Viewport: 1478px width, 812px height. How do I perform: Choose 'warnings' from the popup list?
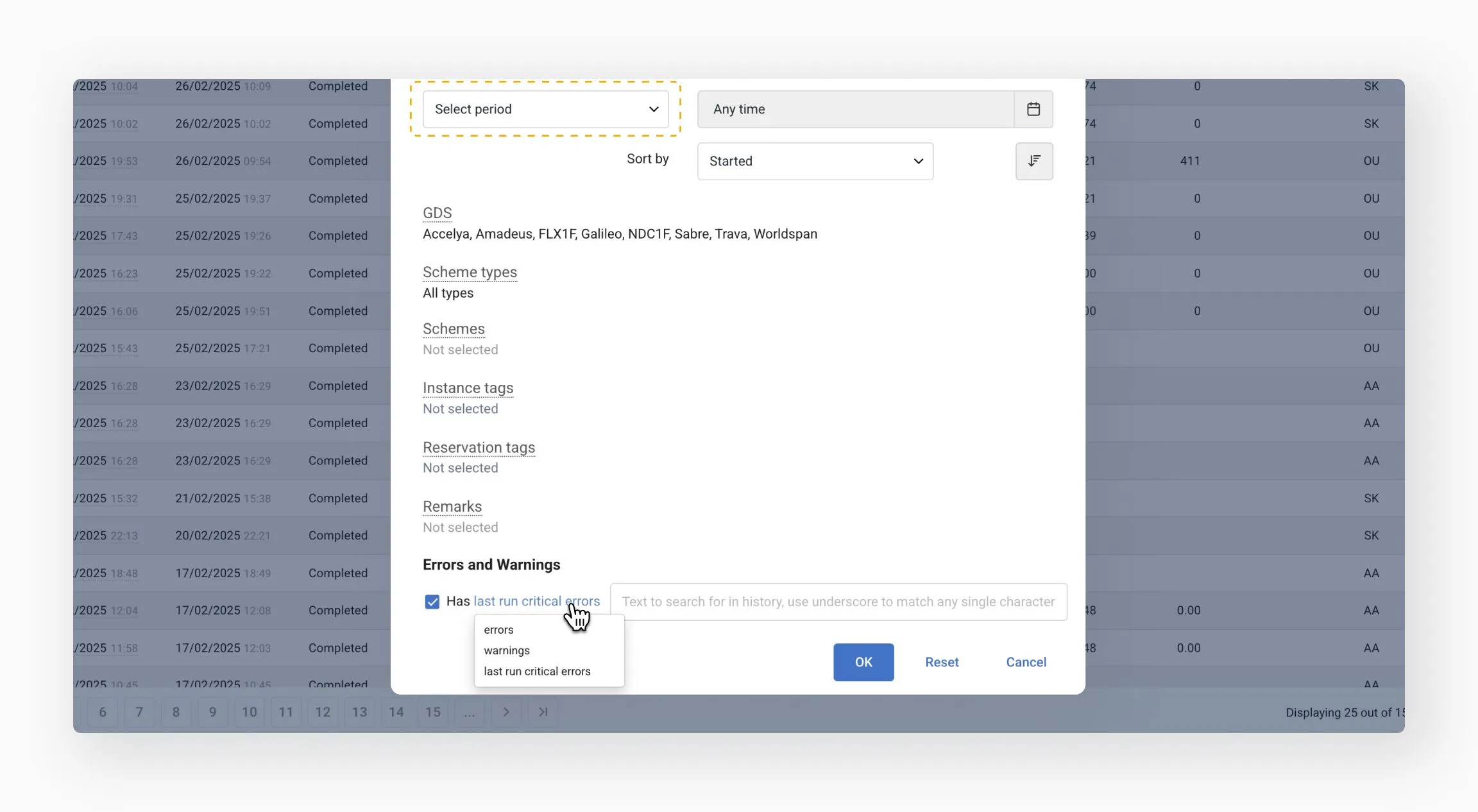tap(506, 650)
